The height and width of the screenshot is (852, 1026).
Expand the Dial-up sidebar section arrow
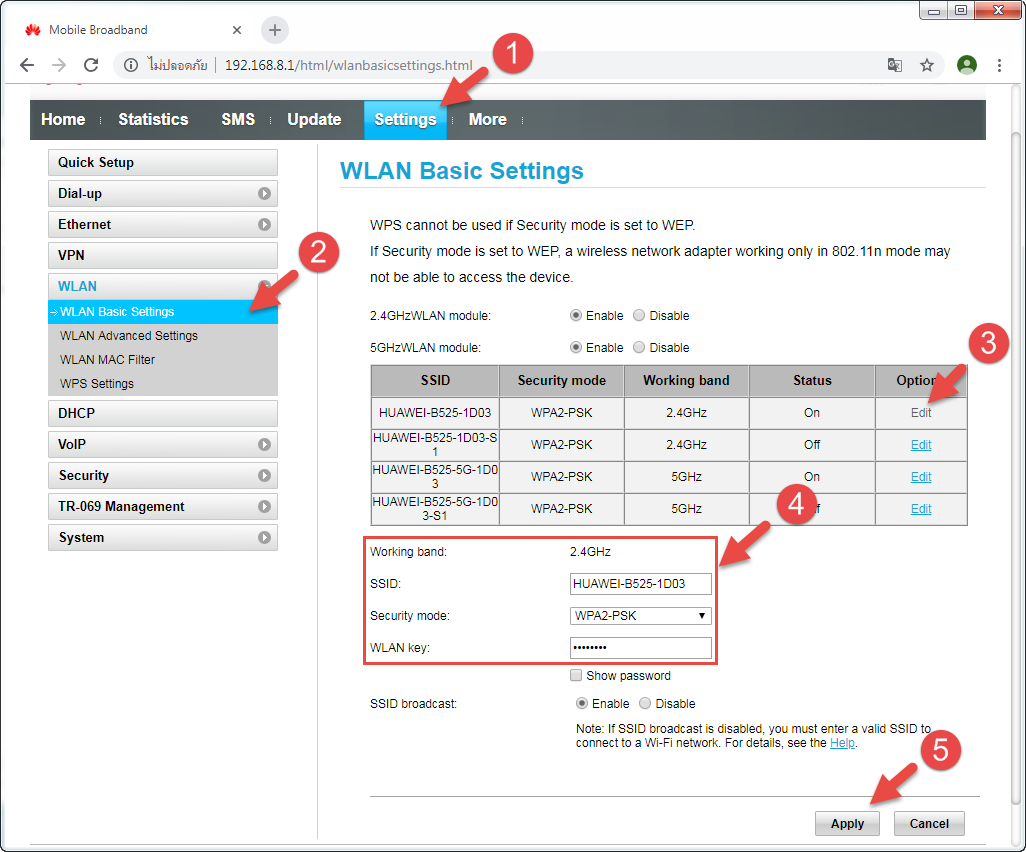264,194
